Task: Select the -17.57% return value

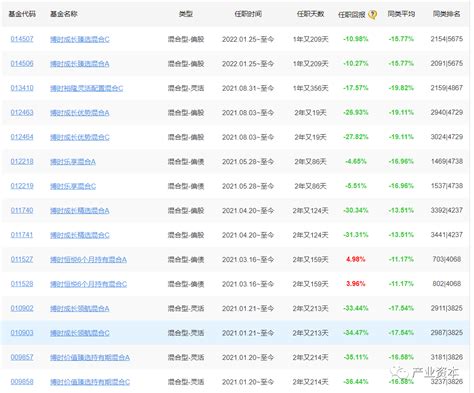Action: click(356, 88)
